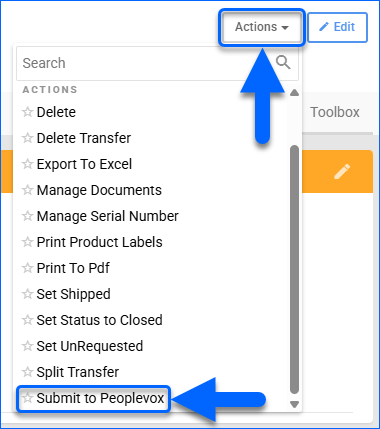The height and width of the screenshot is (429, 380).
Task: Toggle favorite star for Split Transfer
Action: click(x=27, y=372)
